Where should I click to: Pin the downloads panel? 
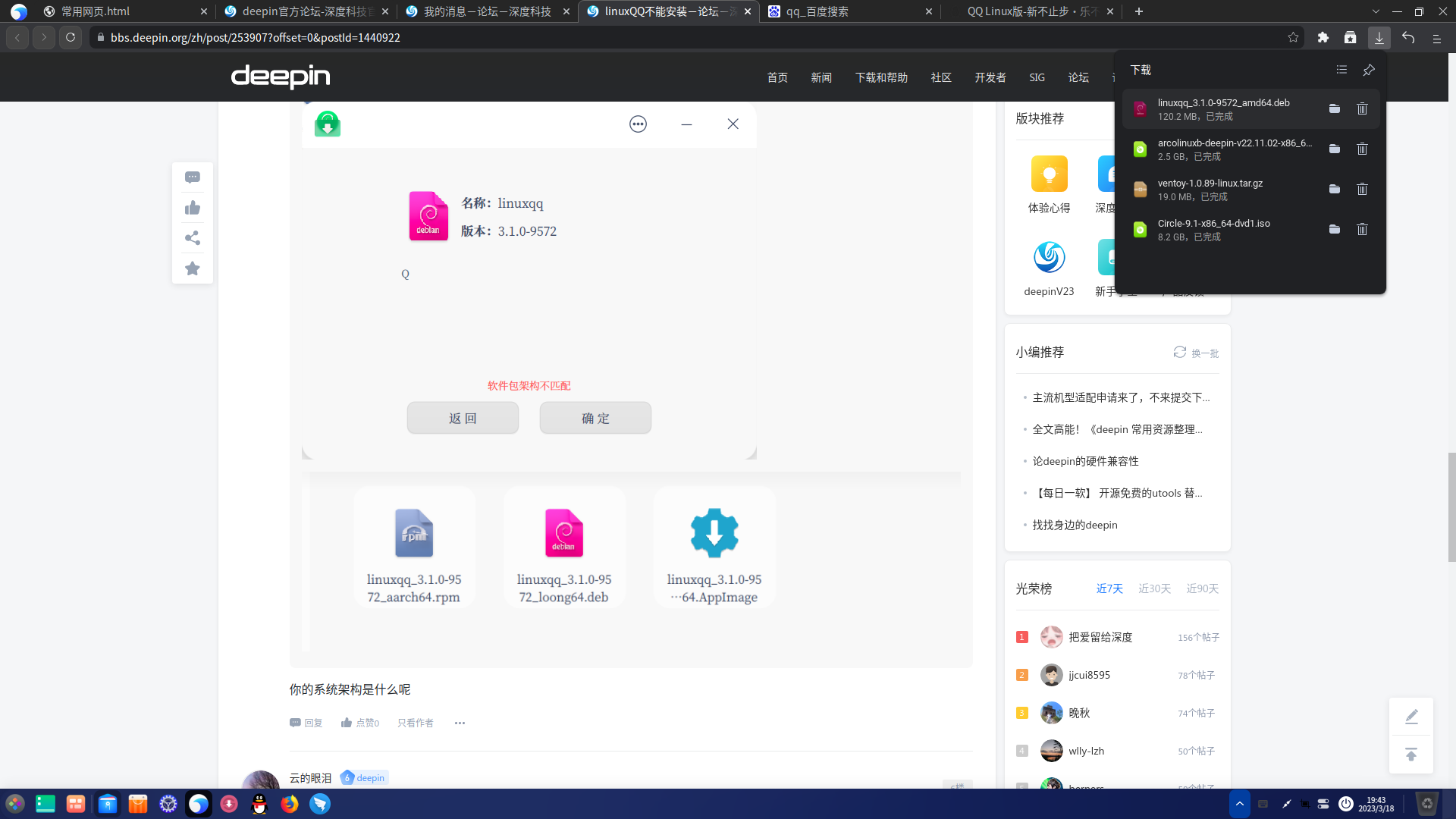[1369, 70]
